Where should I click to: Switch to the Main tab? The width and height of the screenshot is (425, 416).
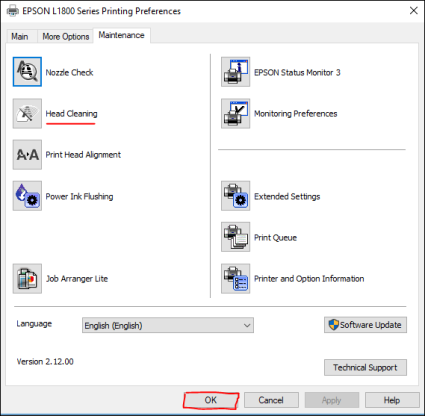(x=20, y=36)
